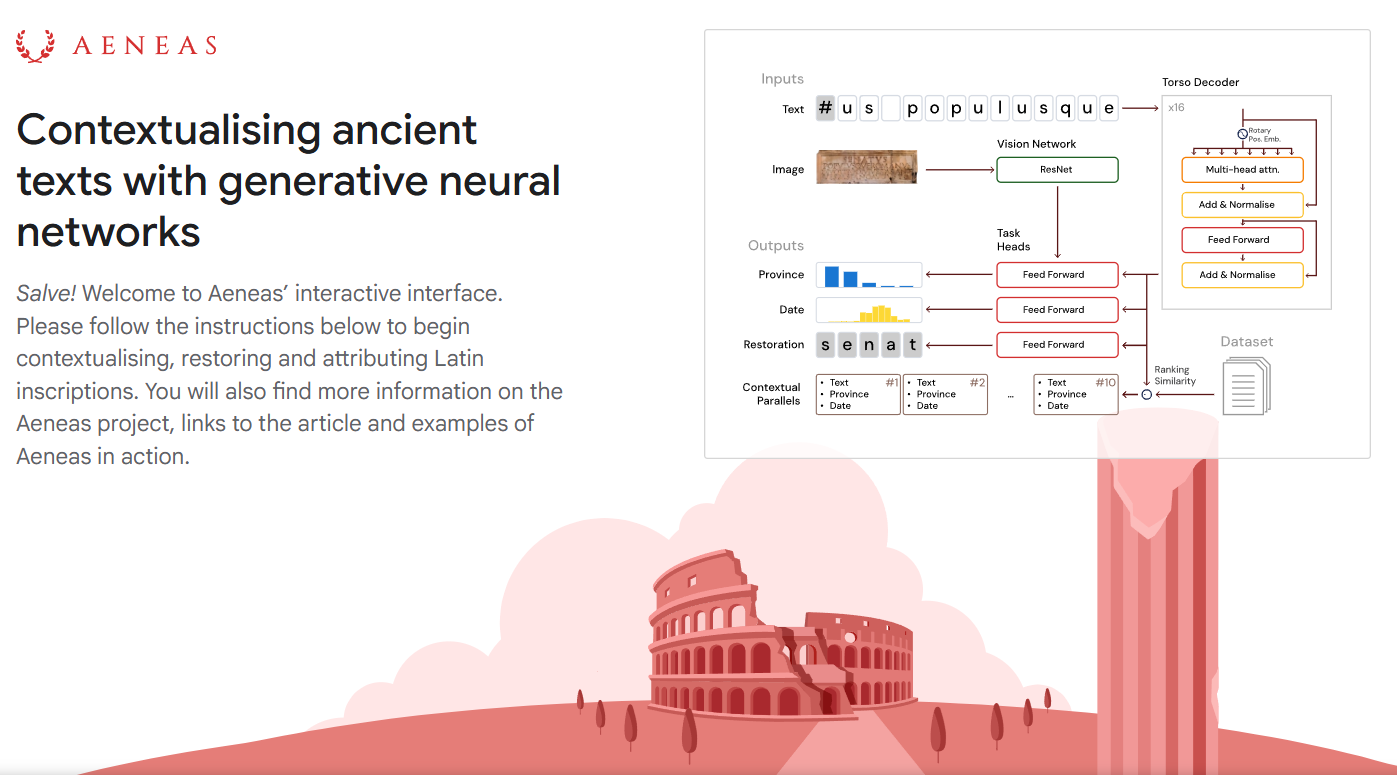This screenshot has width=1397, height=775.
Task: Click the Restoration 'senat' letter tiles
Action: point(869,345)
